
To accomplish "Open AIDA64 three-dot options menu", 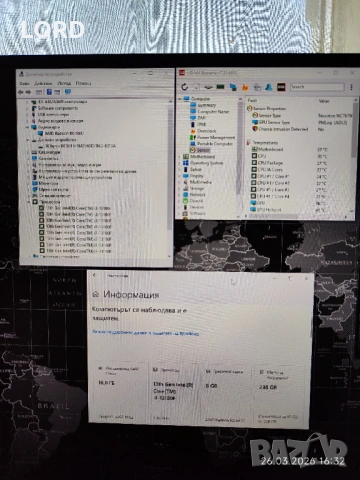I will 351,87.
